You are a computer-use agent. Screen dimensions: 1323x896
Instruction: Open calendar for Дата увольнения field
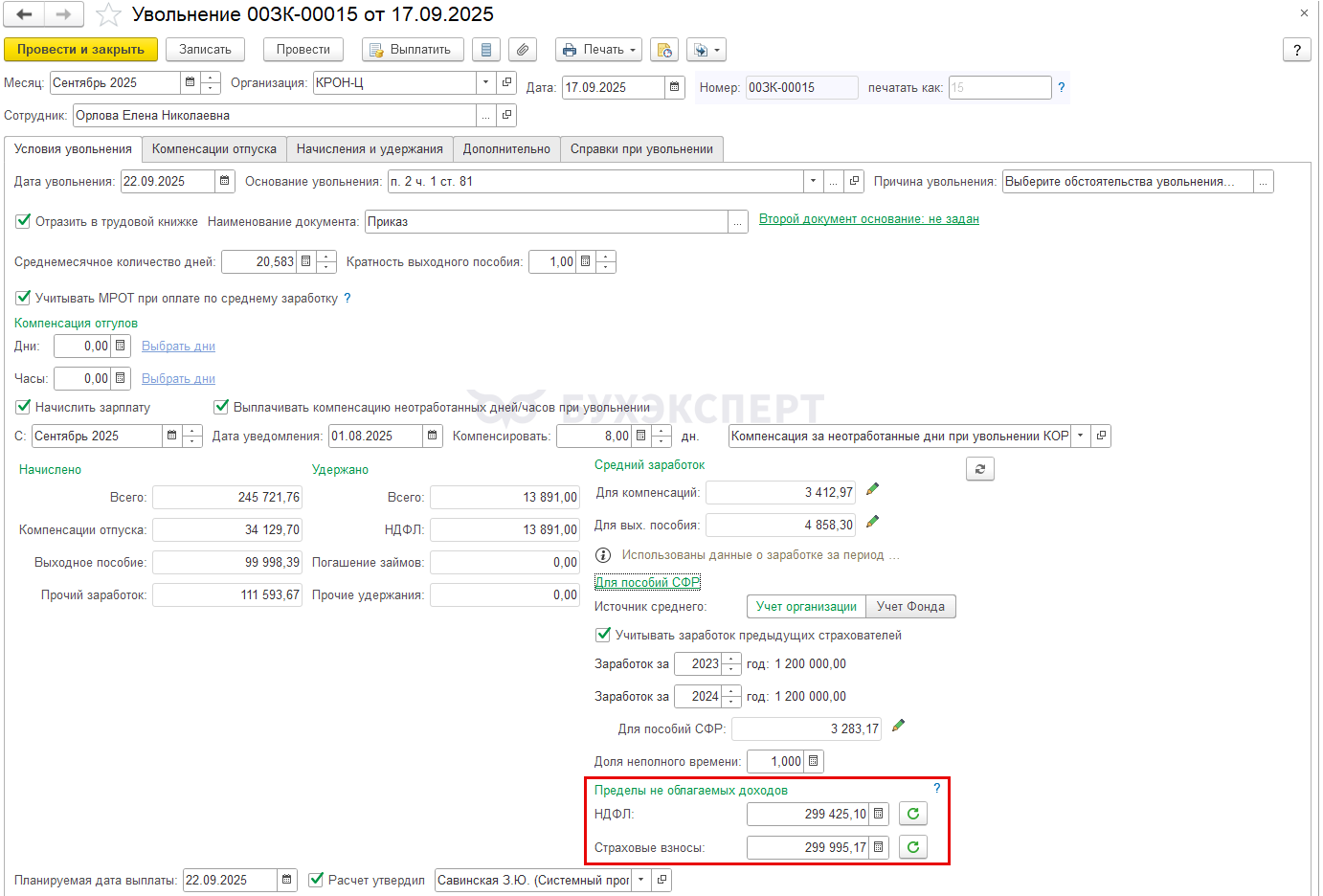224,181
